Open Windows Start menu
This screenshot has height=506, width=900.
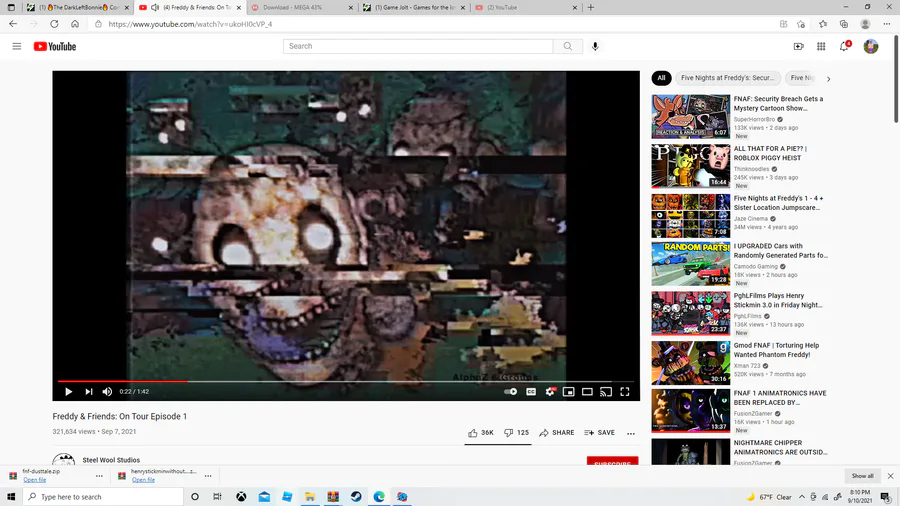11,496
